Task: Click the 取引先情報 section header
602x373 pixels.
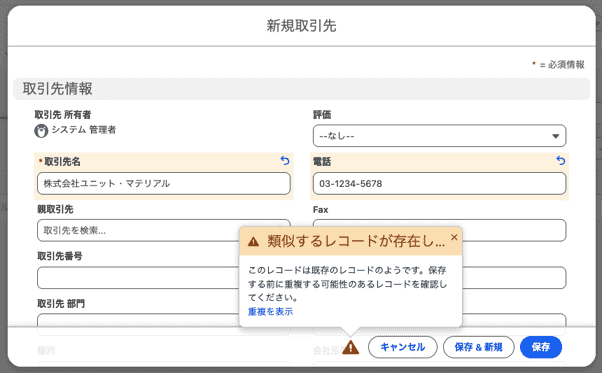Action: (301, 89)
